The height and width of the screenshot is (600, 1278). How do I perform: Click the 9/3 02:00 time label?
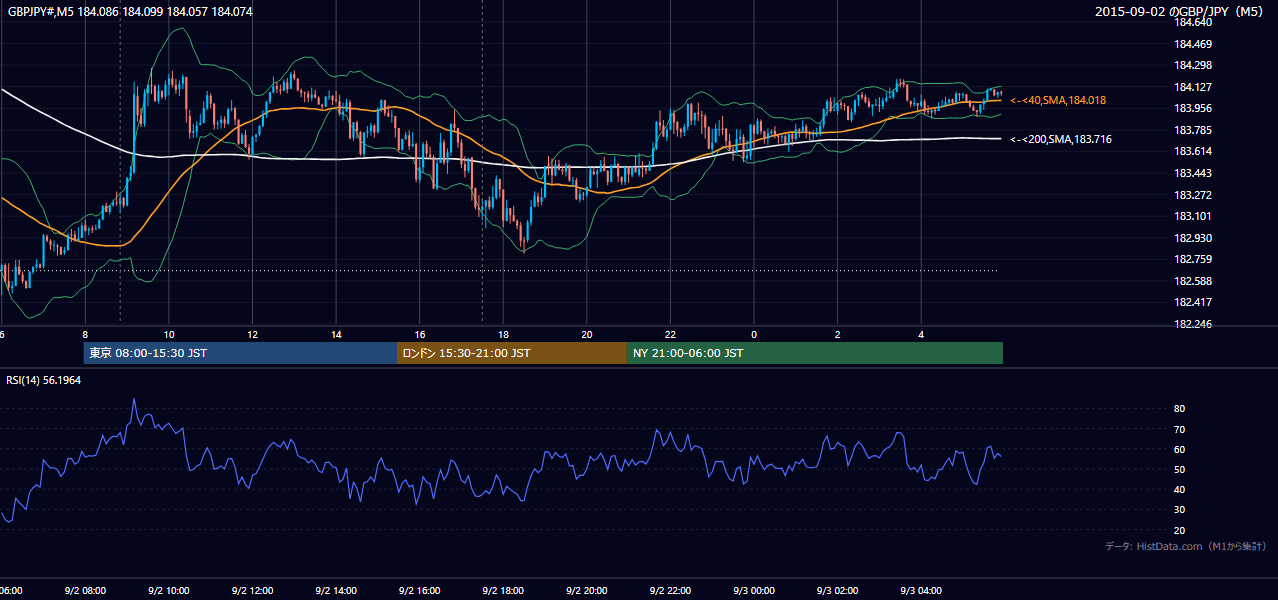pyautogui.click(x=837, y=590)
